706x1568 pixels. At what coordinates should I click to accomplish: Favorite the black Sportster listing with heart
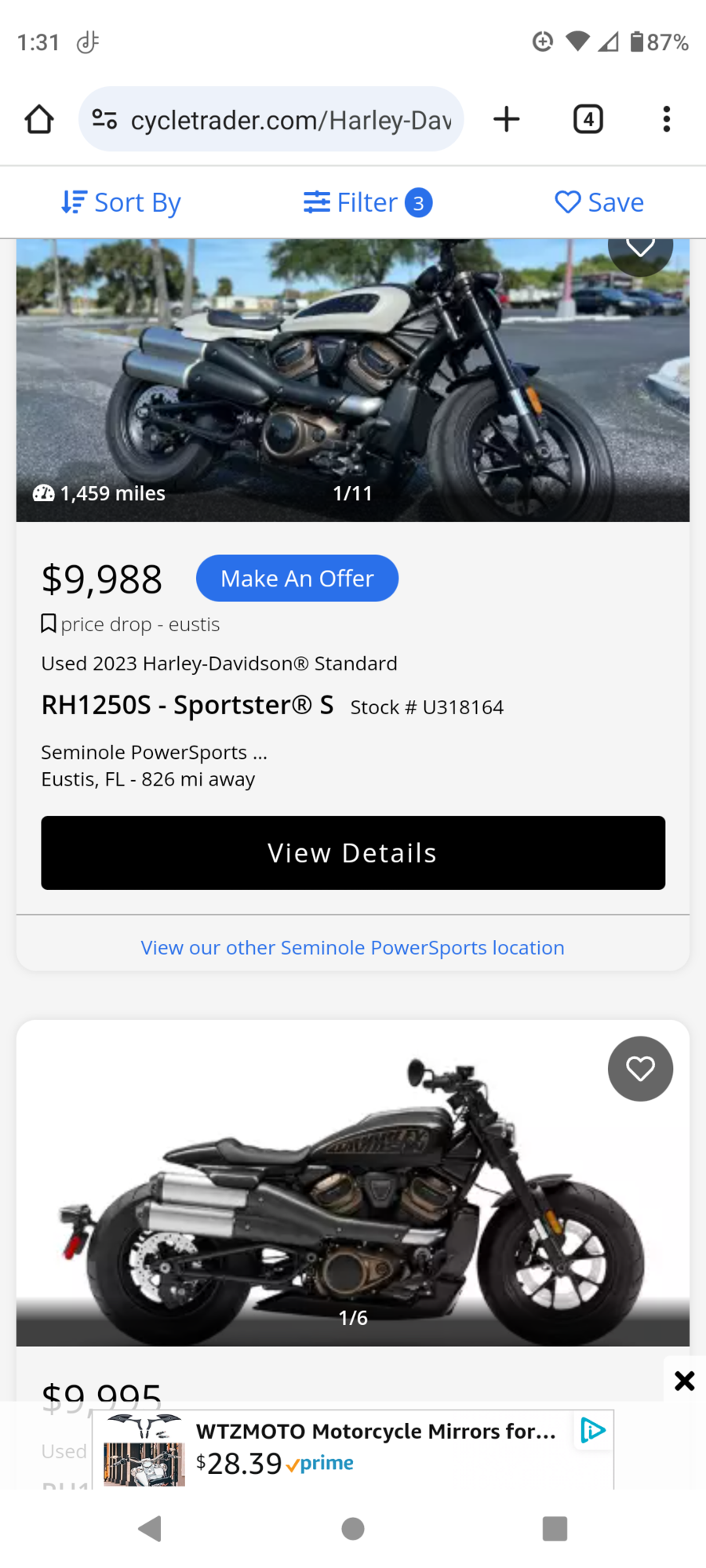(640, 1069)
